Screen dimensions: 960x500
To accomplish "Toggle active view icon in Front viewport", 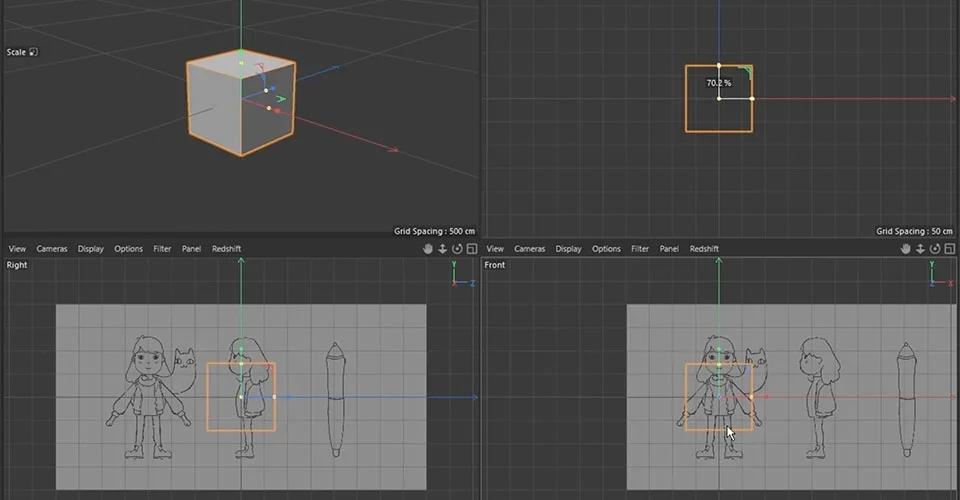I will 950,248.
